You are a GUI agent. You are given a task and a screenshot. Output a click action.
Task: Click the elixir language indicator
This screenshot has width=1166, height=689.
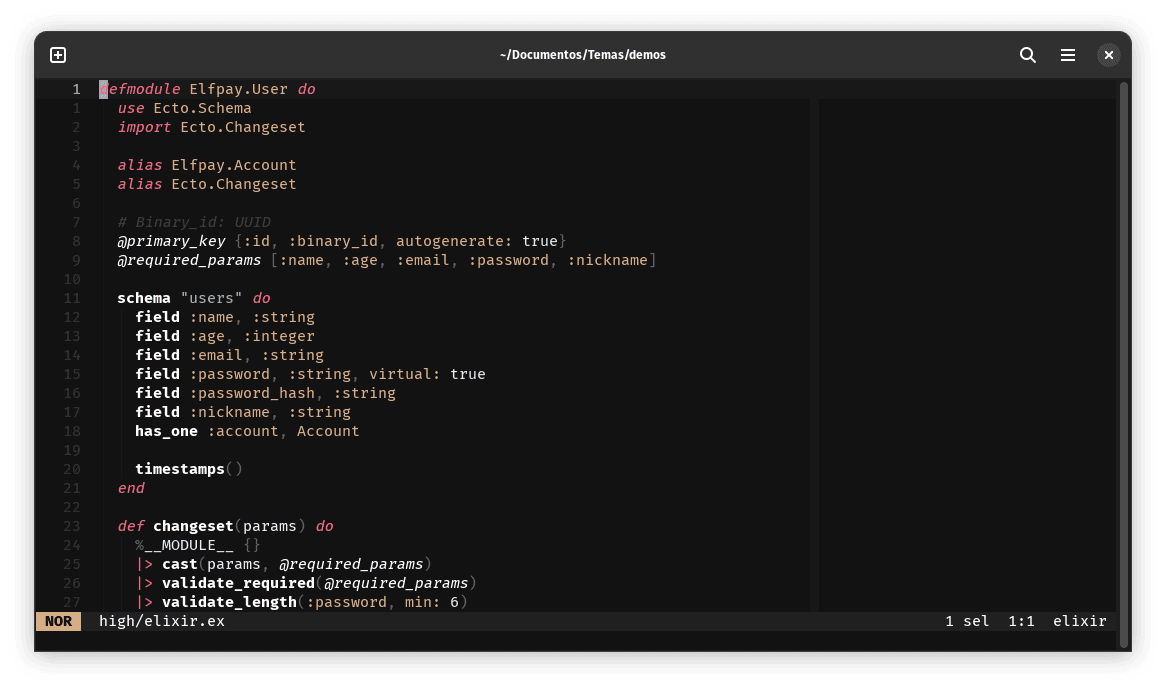click(1080, 621)
